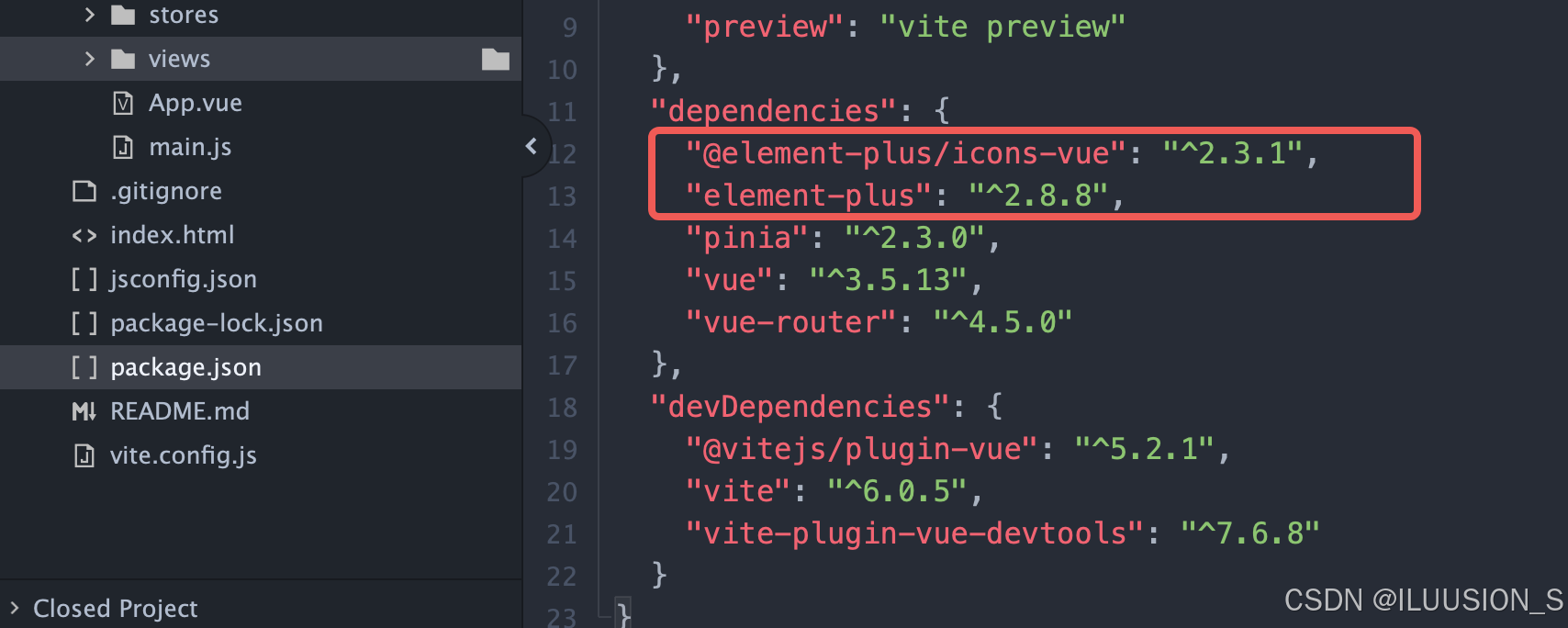Screen dimensions: 1568x628
Task: Click line number 11 in the gutter
Action: 562,112
